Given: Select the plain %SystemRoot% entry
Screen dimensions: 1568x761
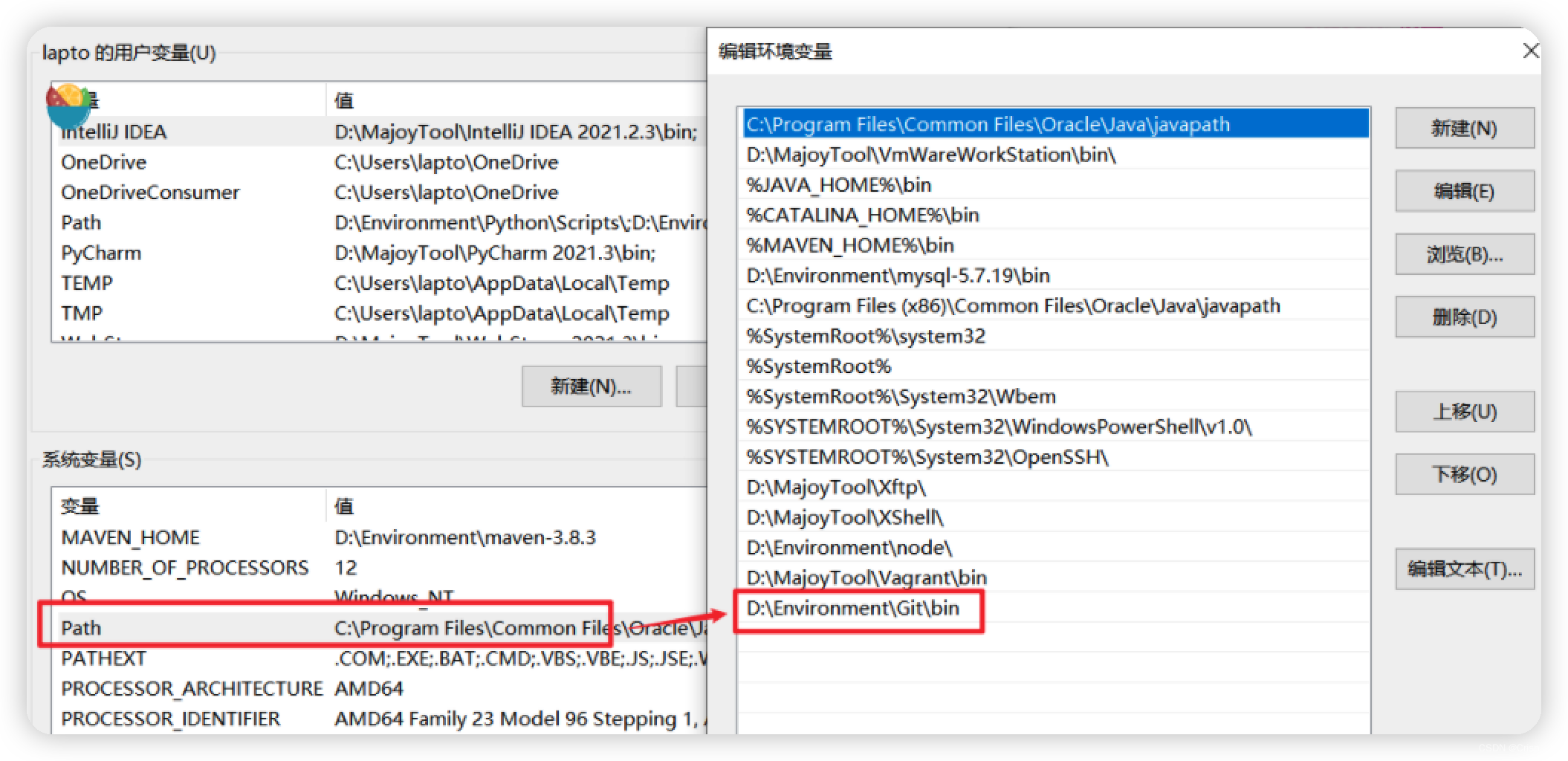Looking at the screenshot, I should [x=1055, y=366].
